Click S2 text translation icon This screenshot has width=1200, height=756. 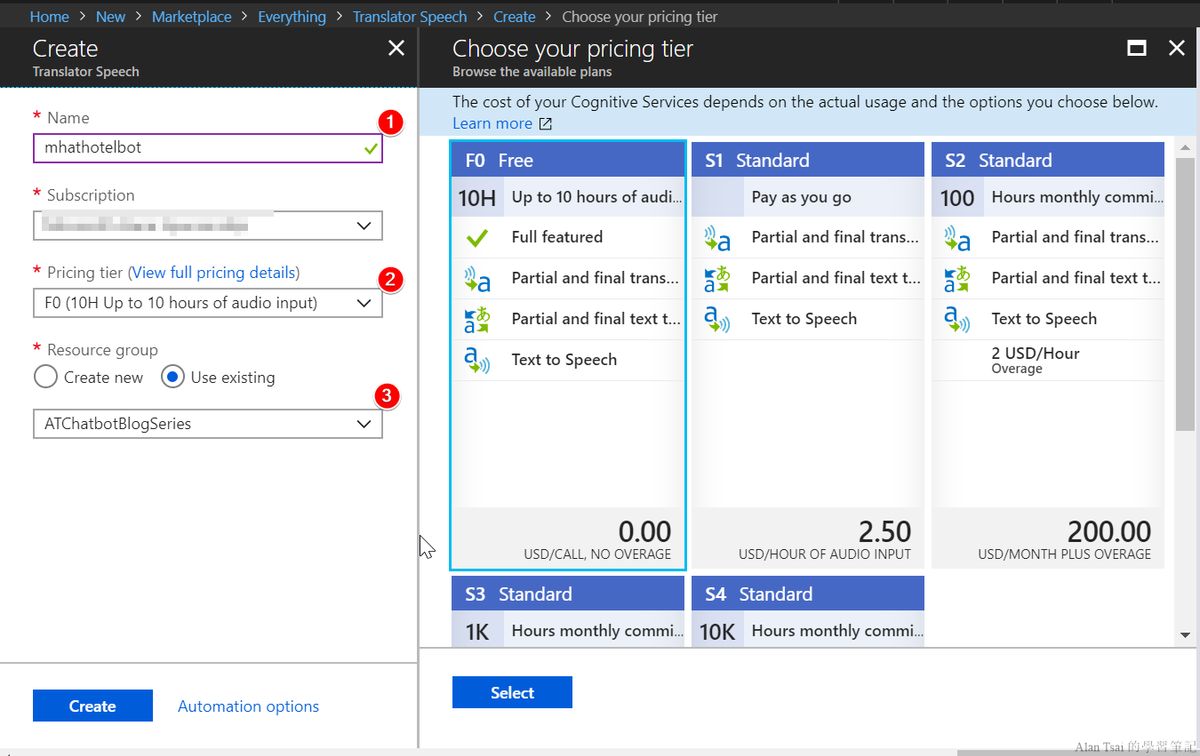click(x=957, y=279)
